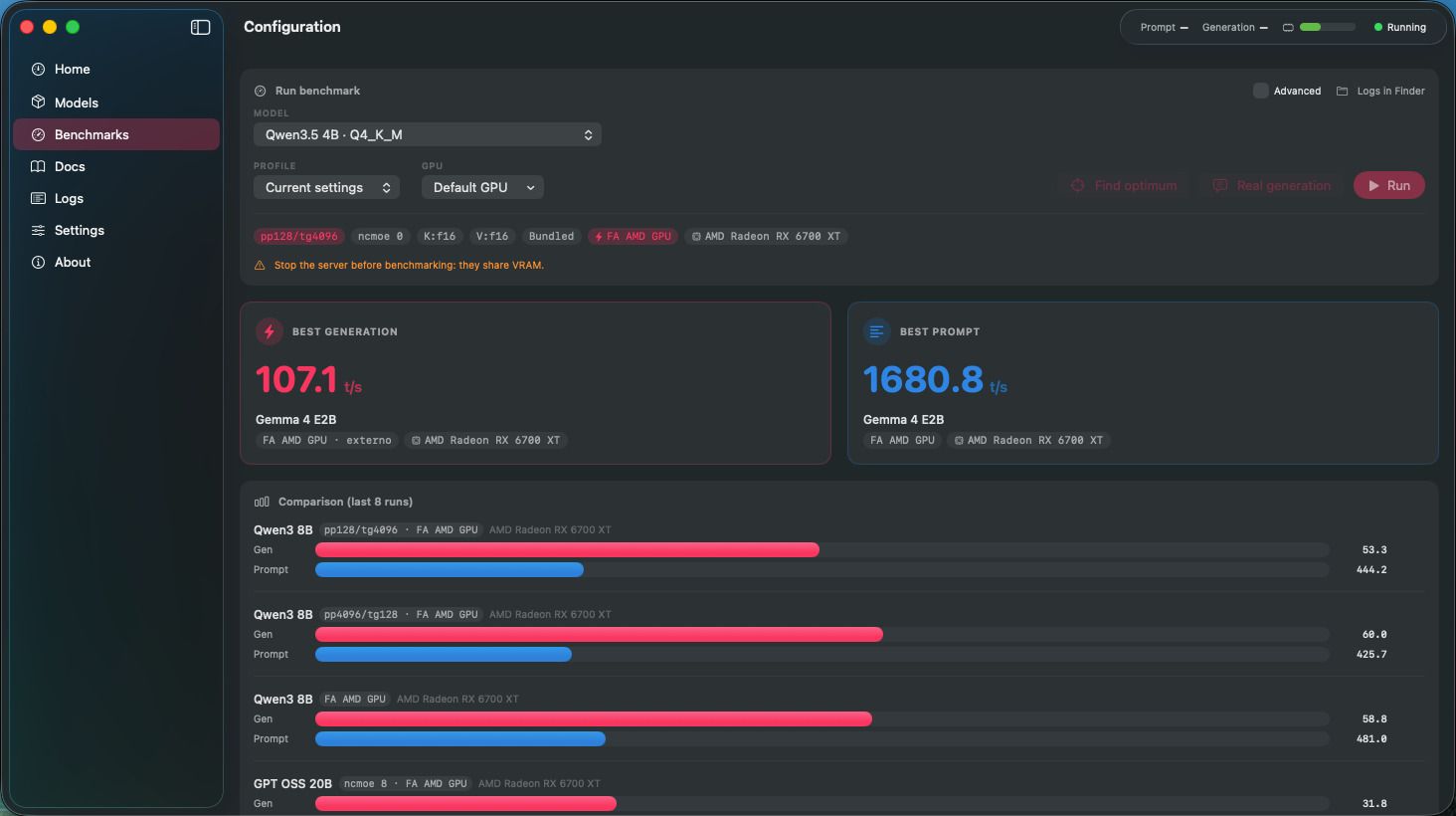Viewport: 1456px width, 816px height.
Task: Select Benchmarks in the sidebar
Action: pyautogui.click(x=116, y=134)
